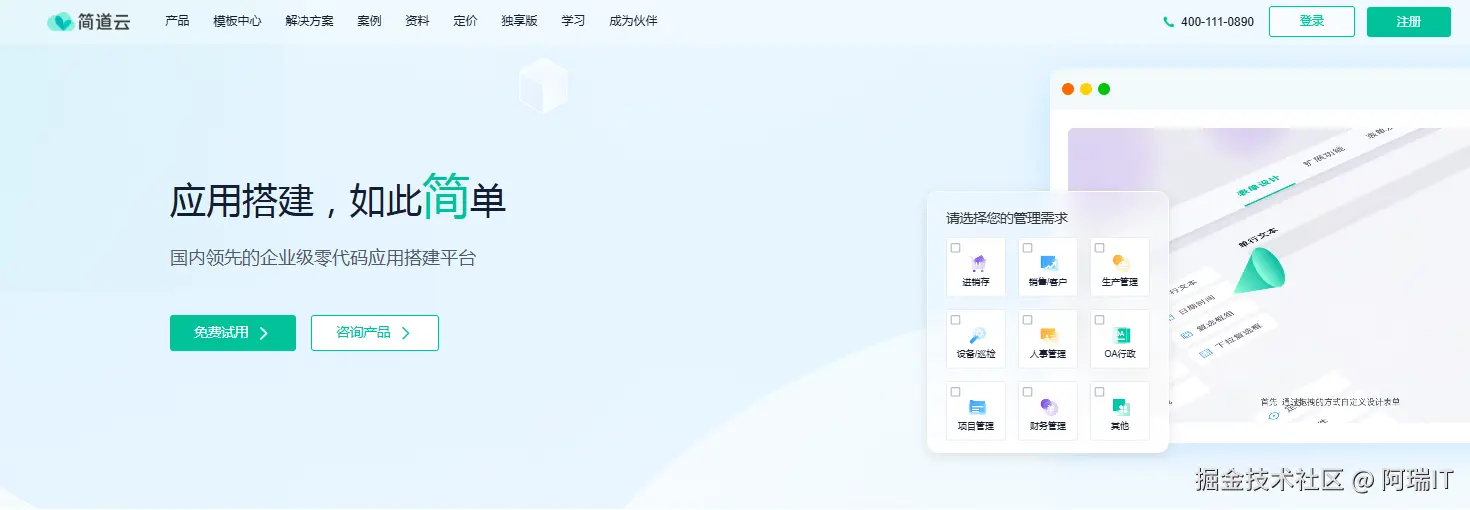Image resolution: width=1470 pixels, height=510 pixels.
Task: Open the 解决方案 menu
Action: click(x=309, y=21)
